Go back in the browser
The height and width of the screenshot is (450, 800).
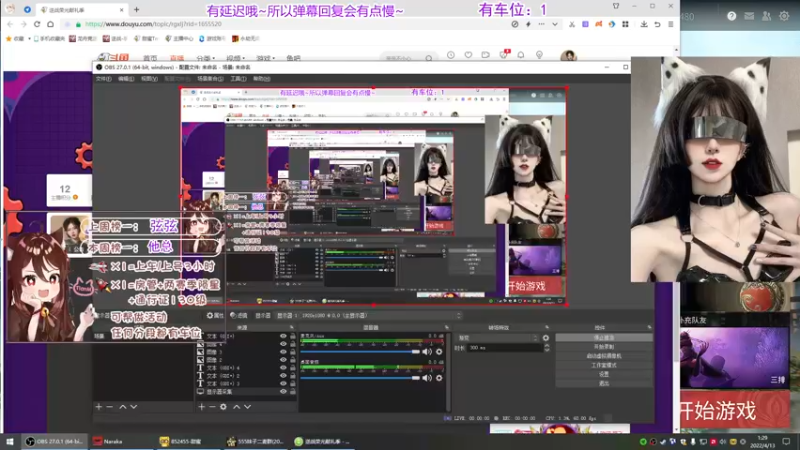(10, 24)
